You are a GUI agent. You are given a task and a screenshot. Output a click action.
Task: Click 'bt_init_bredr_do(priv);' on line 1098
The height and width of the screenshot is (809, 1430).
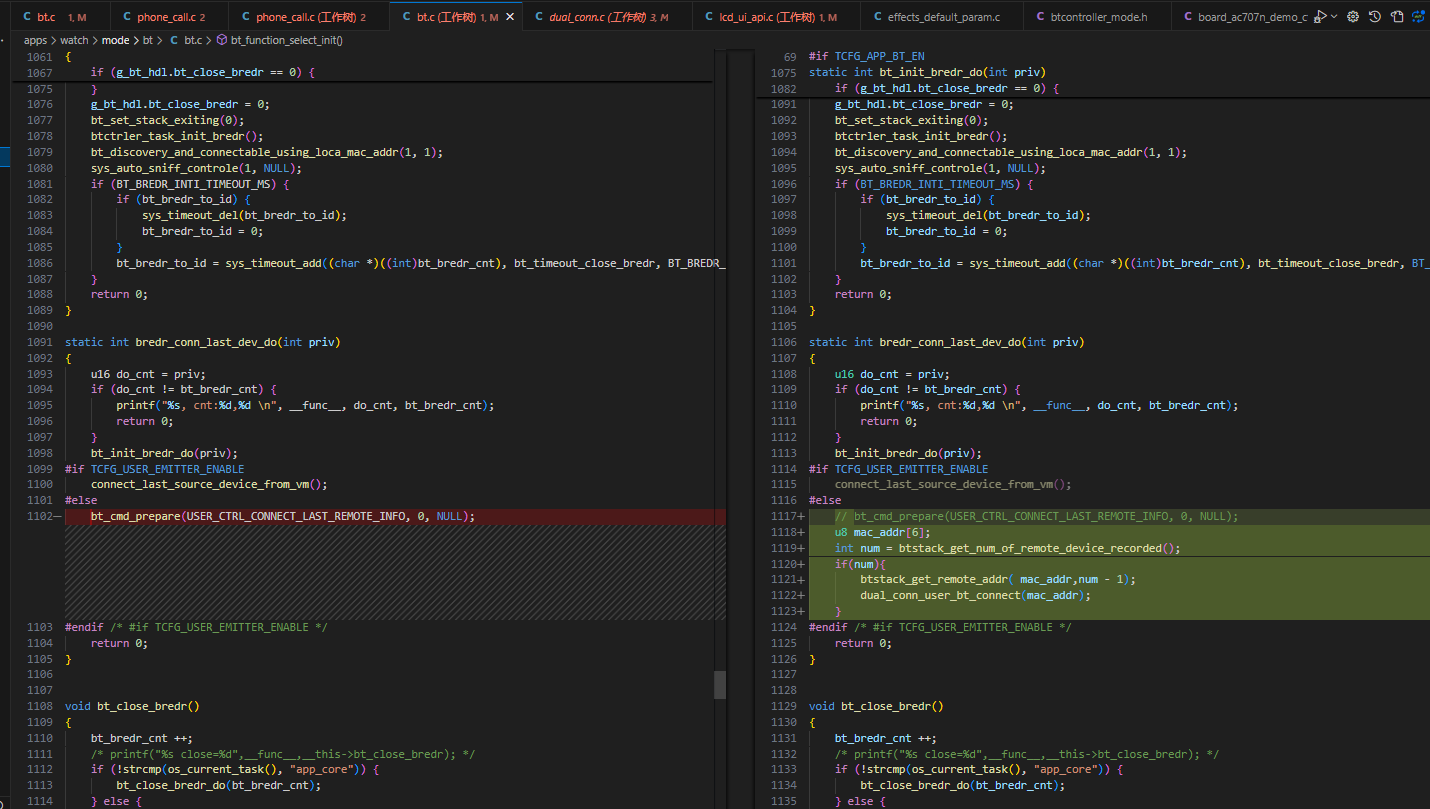(x=163, y=453)
